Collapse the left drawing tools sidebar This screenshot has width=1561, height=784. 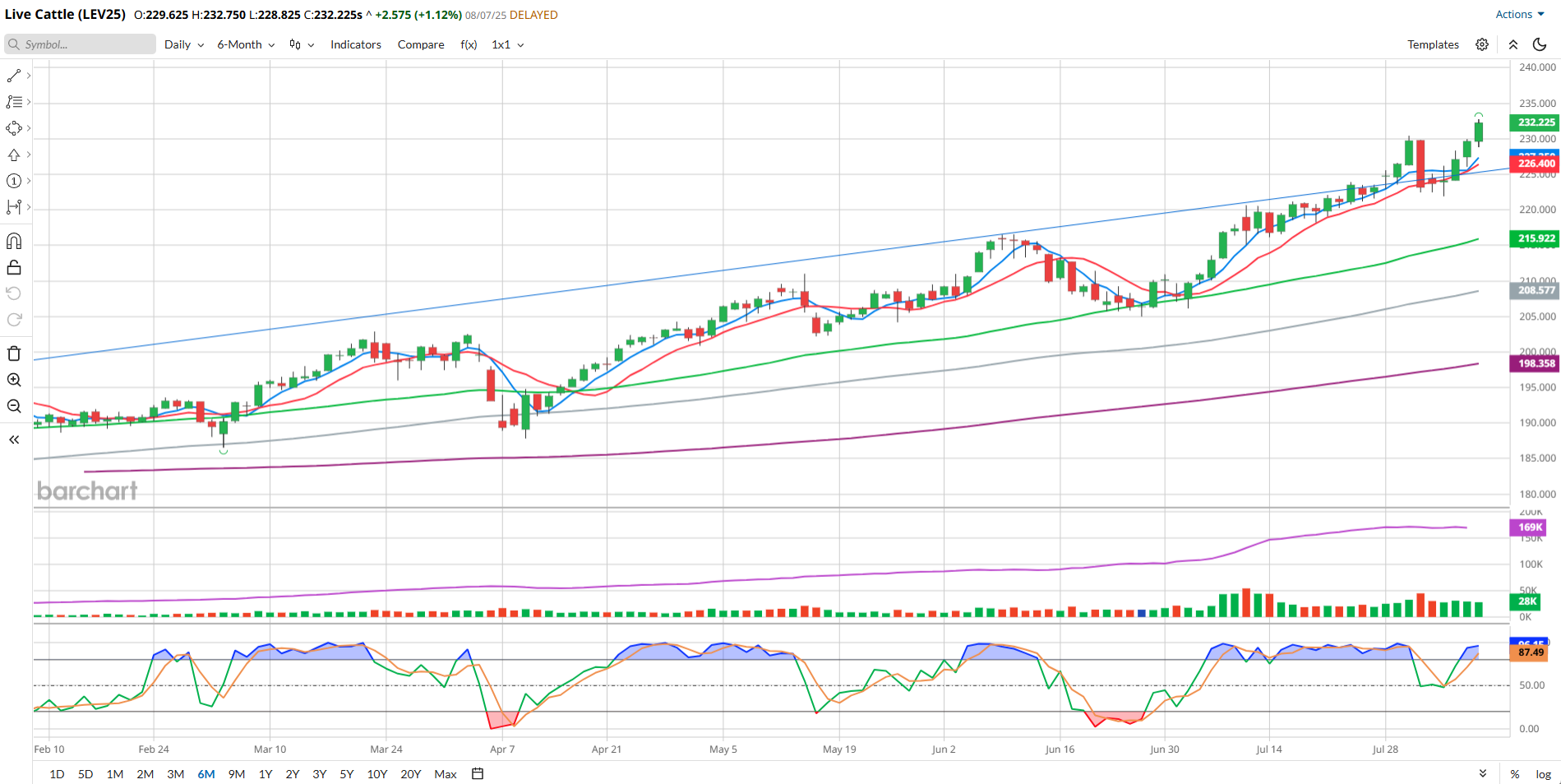[x=14, y=440]
